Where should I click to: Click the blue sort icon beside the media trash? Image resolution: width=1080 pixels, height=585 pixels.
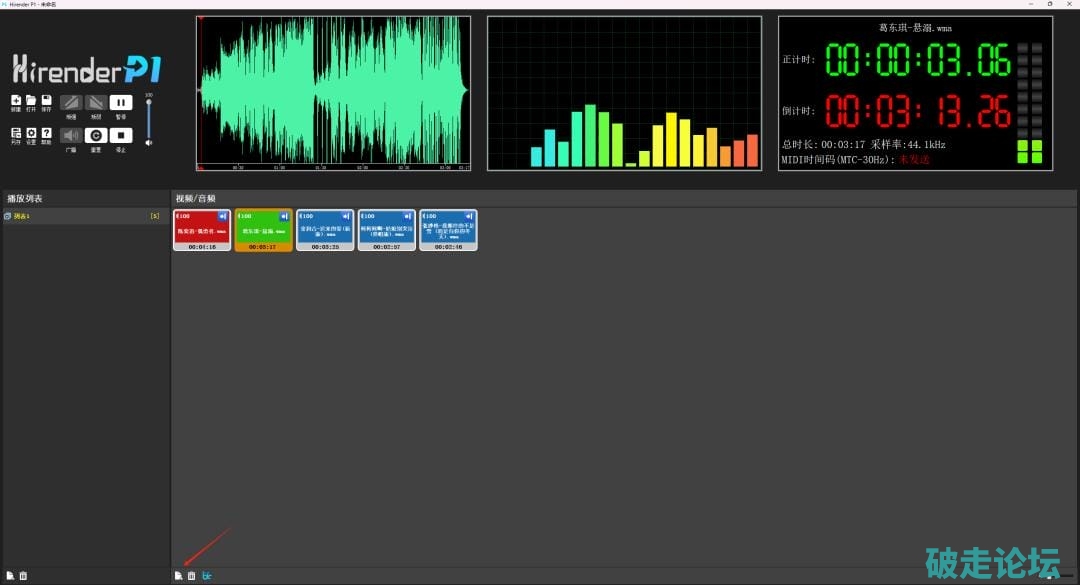coord(207,576)
